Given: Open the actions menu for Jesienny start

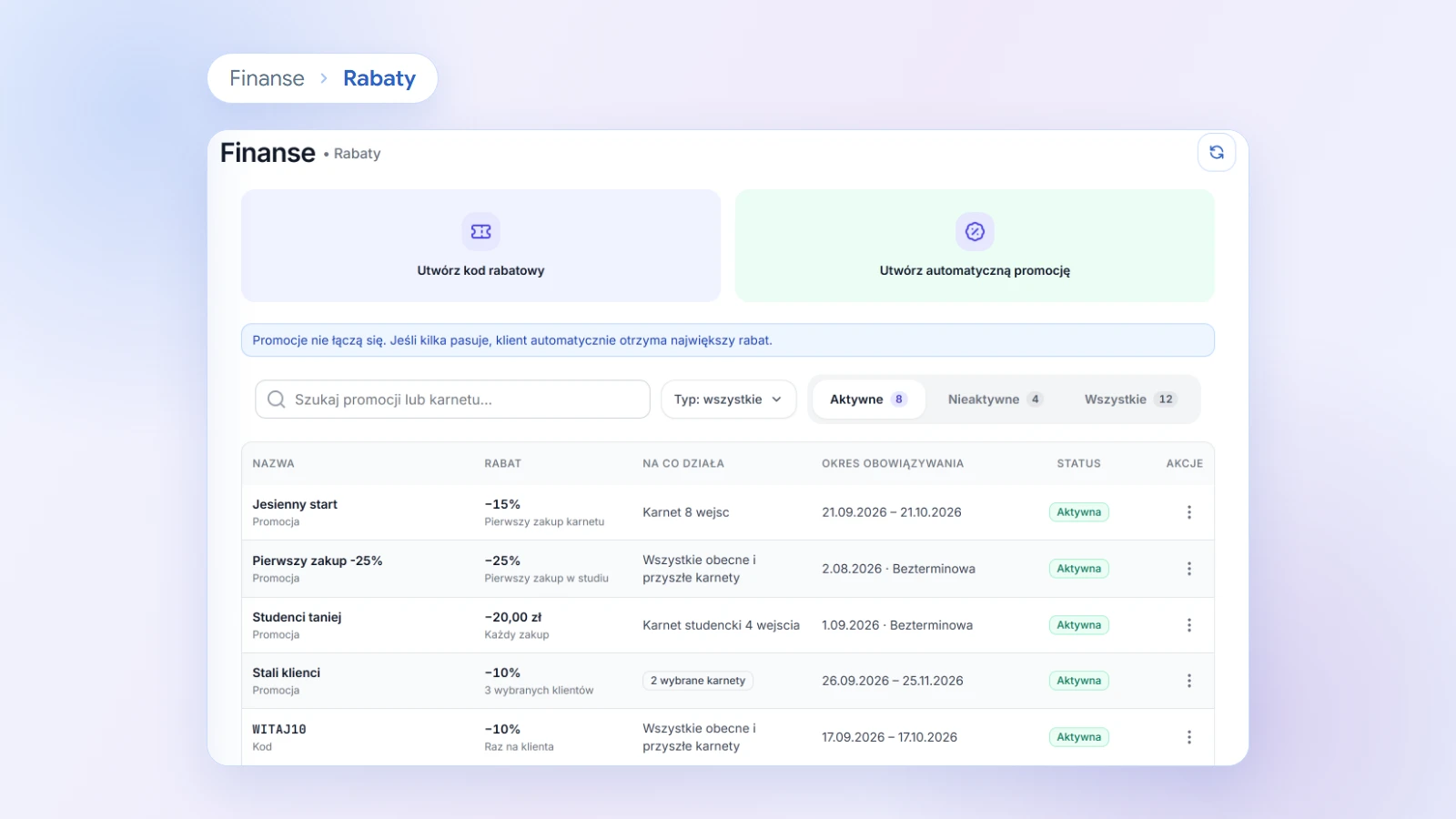Looking at the screenshot, I should pyautogui.click(x=1188, y=512).
